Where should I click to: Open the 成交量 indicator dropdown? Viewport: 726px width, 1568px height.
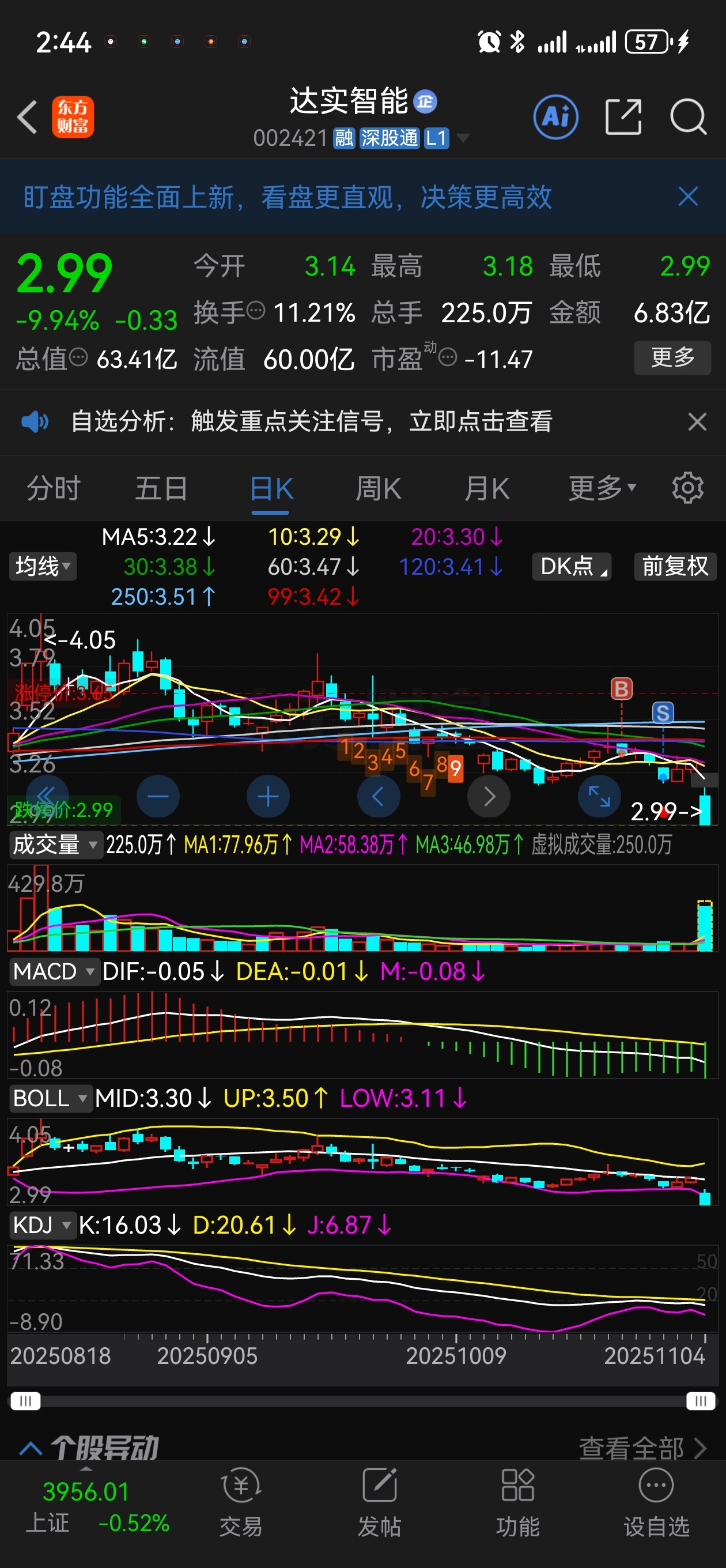(x=55, y=845)
